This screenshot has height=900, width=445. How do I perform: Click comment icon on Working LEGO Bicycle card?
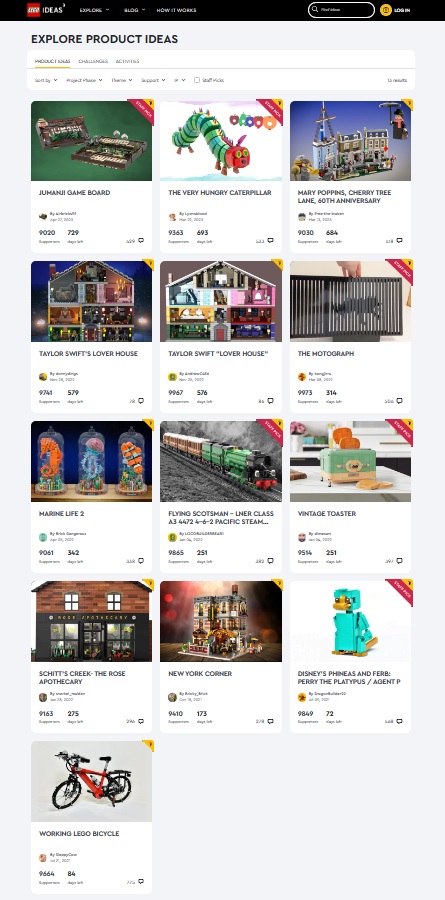click(x=141, y=882)
